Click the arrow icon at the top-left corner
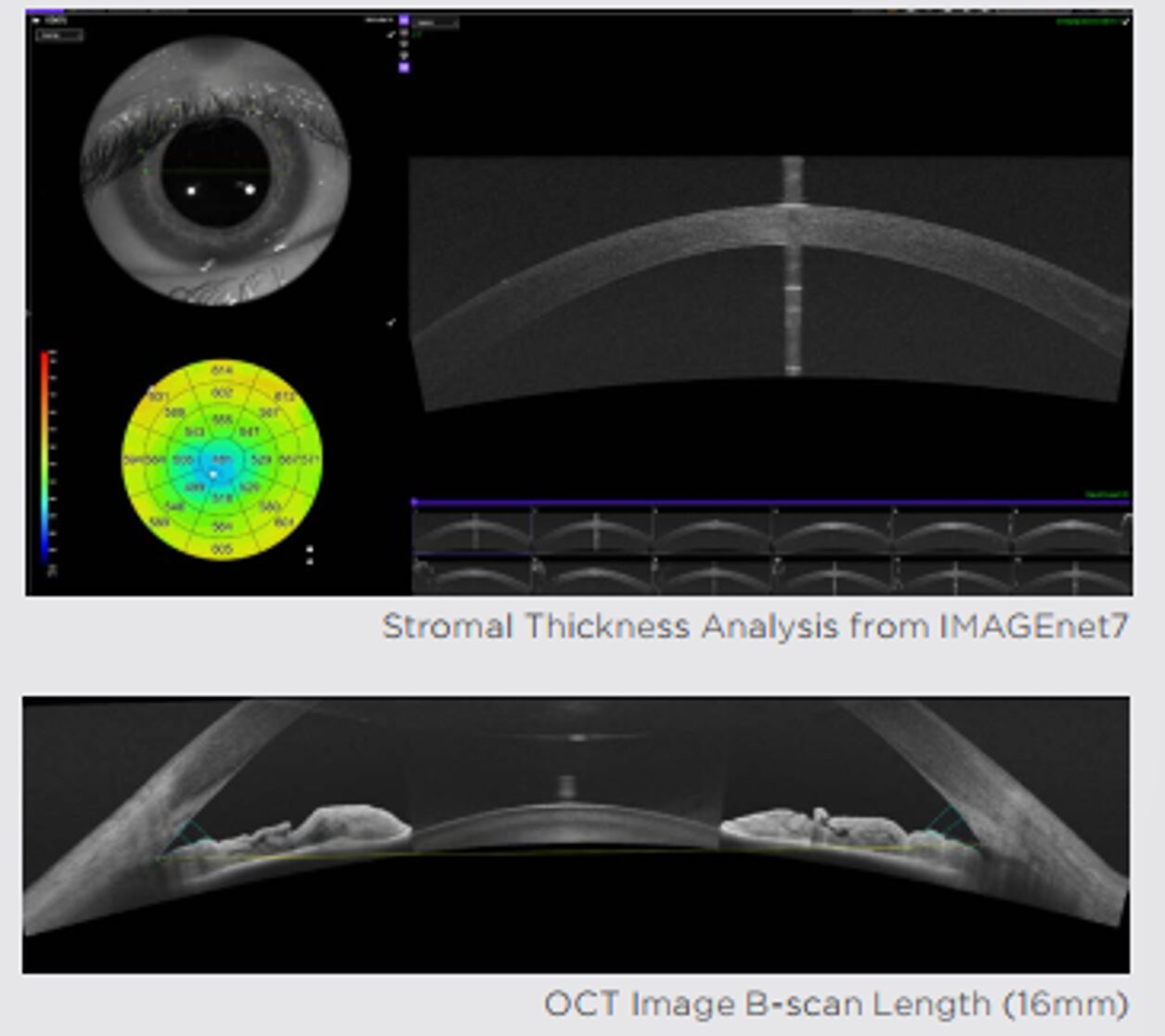The image size is (1165, 1036). tap(36, 19)
